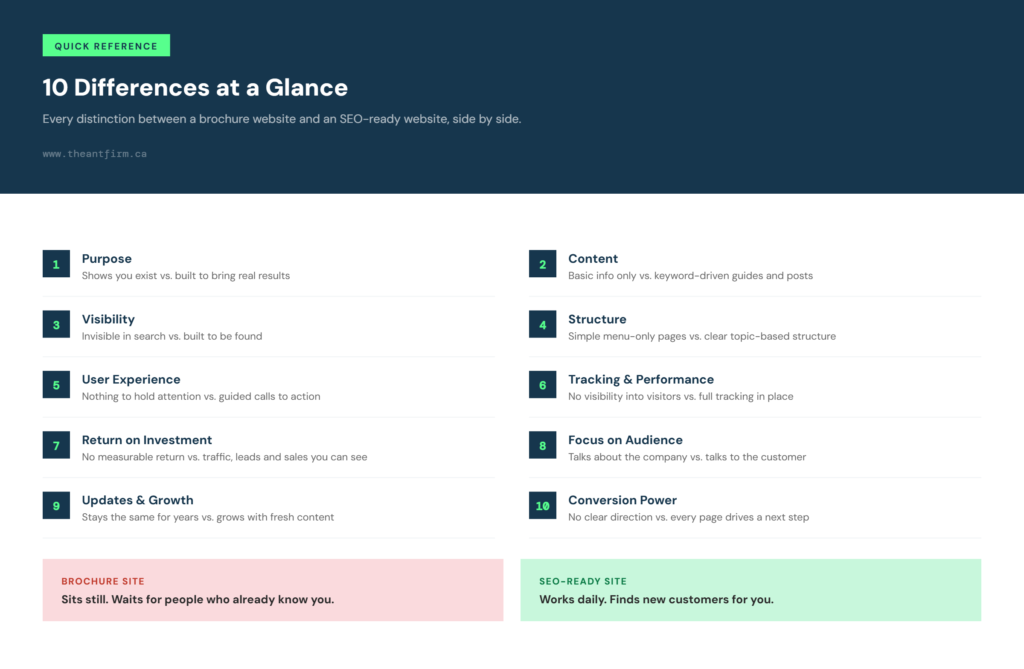Click number badge 7 beside Return on Investment
The image size is (1024, 669).
coord(56,446)
